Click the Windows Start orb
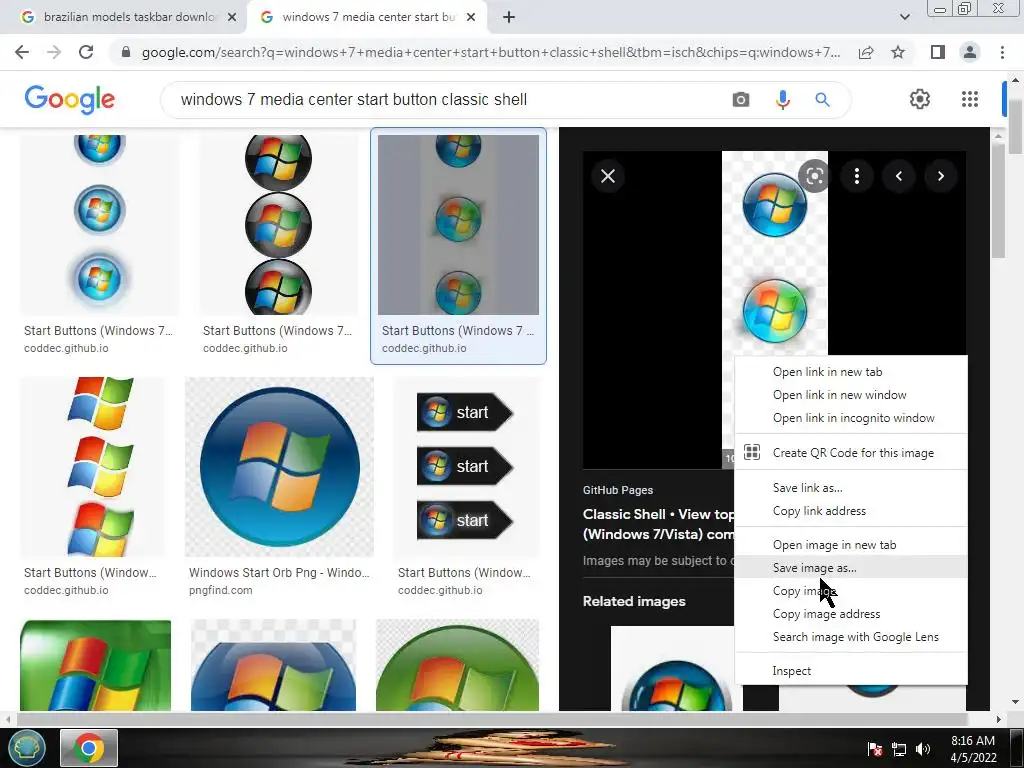This screenshot has width=1024, height=768. click(x=26, y=748)
